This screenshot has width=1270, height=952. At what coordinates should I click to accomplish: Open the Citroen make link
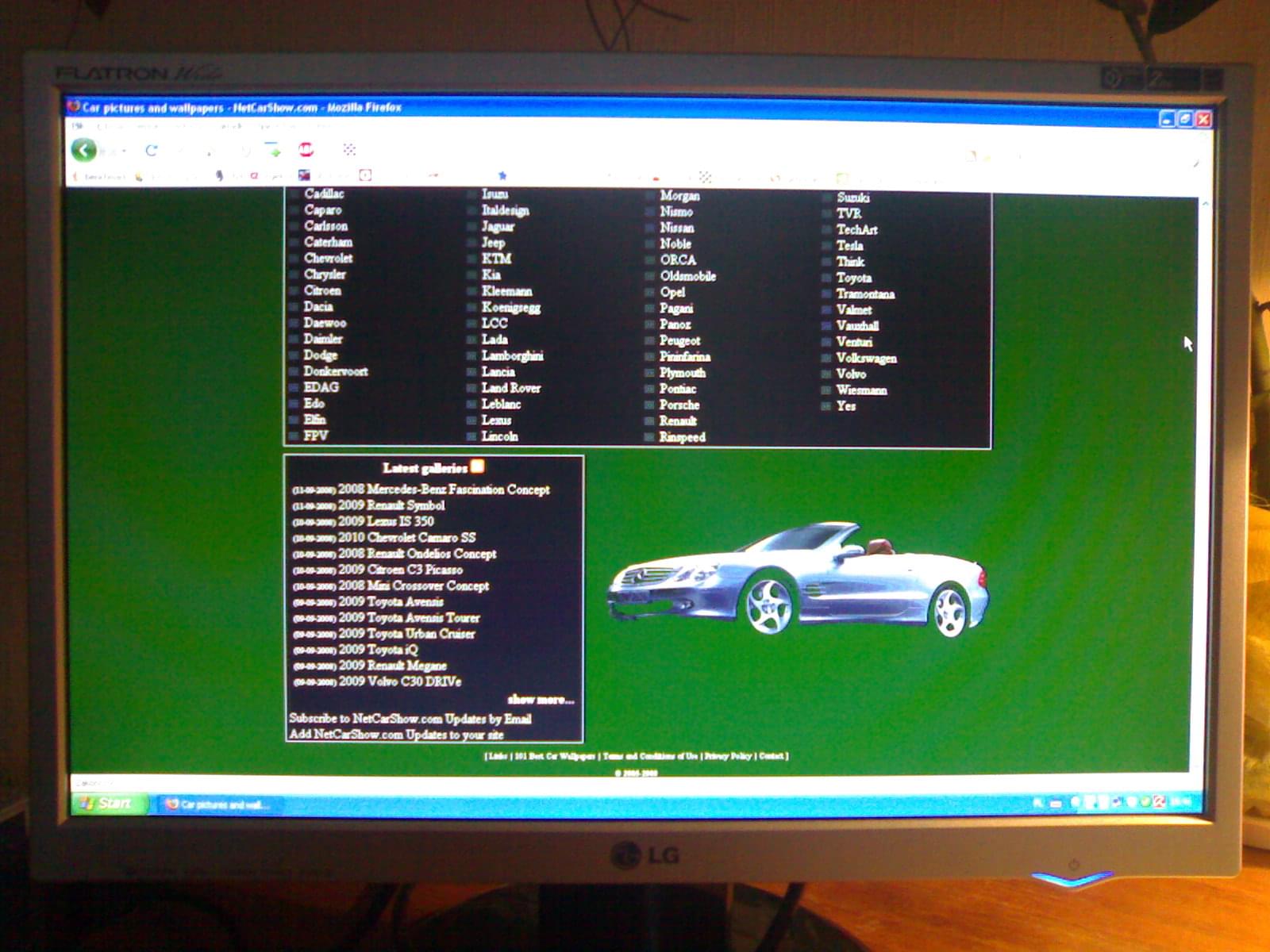coord(322,290)
